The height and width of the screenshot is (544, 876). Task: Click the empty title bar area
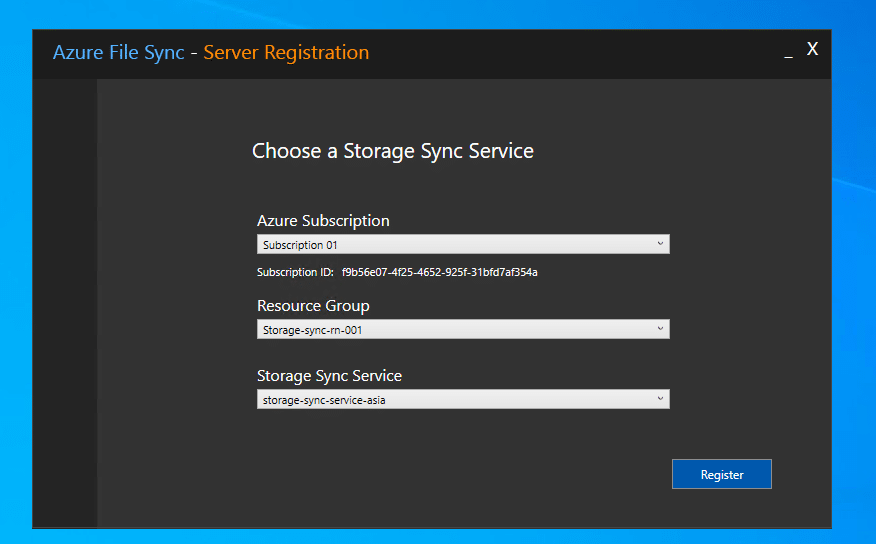click(x=570, y=53)
